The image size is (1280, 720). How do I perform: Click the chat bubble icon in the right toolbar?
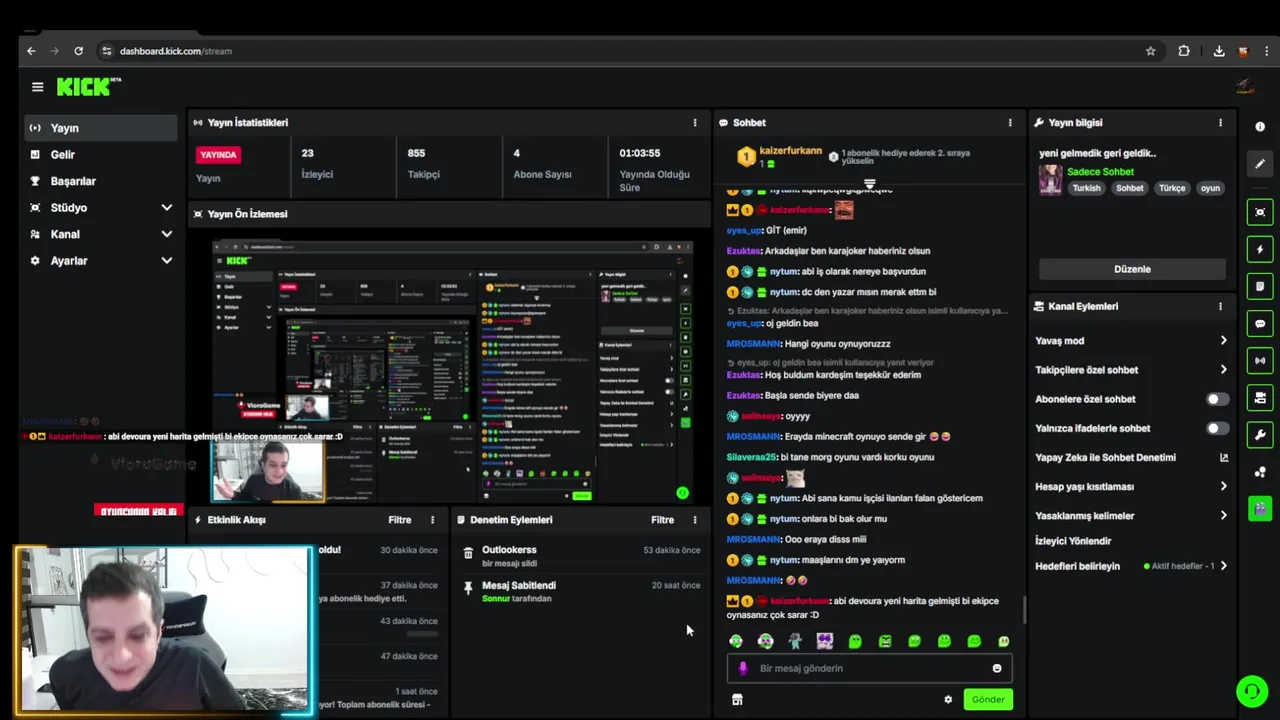[x=1260, y=323]
